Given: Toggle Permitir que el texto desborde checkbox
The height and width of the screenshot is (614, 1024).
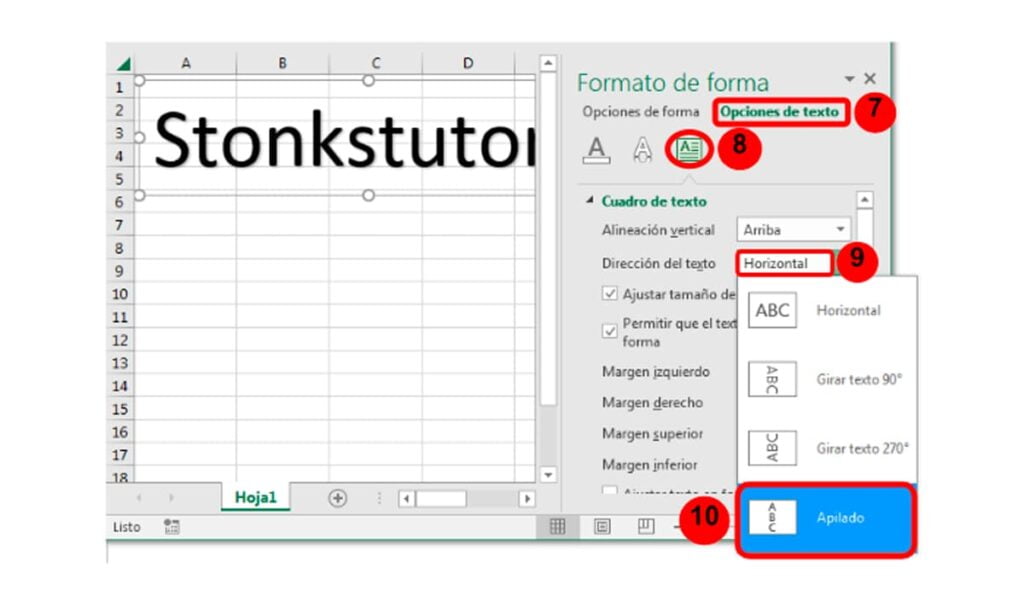Looking at the screenshot, I should (x=609, y=331).
